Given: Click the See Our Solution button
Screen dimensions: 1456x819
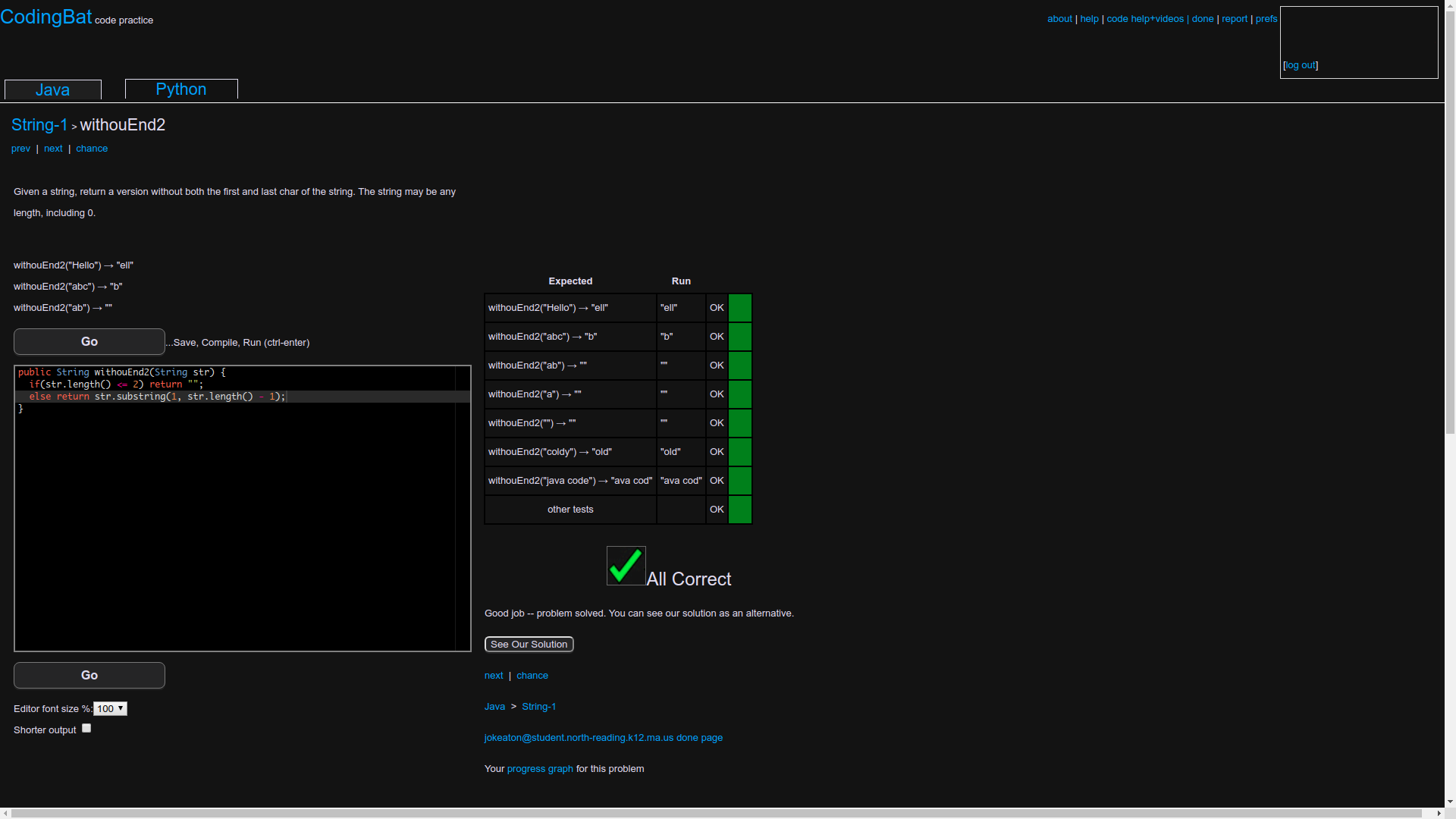Looking at the screenshot, I should (x=529, y=644).
